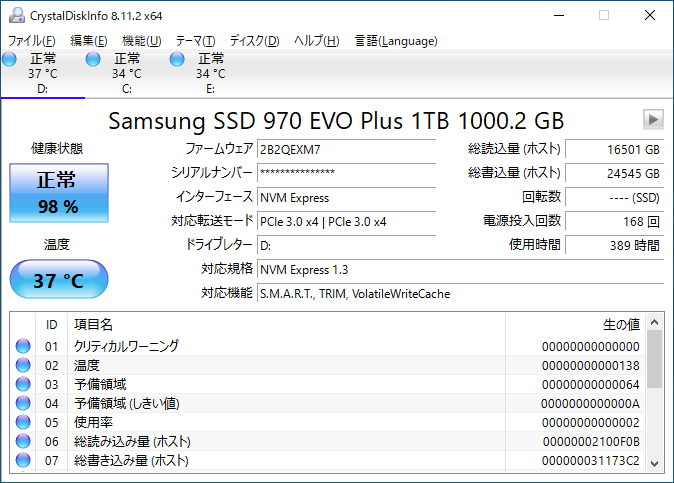Click the next disk arrow button

pyautogui.click(x=653, y=119)
